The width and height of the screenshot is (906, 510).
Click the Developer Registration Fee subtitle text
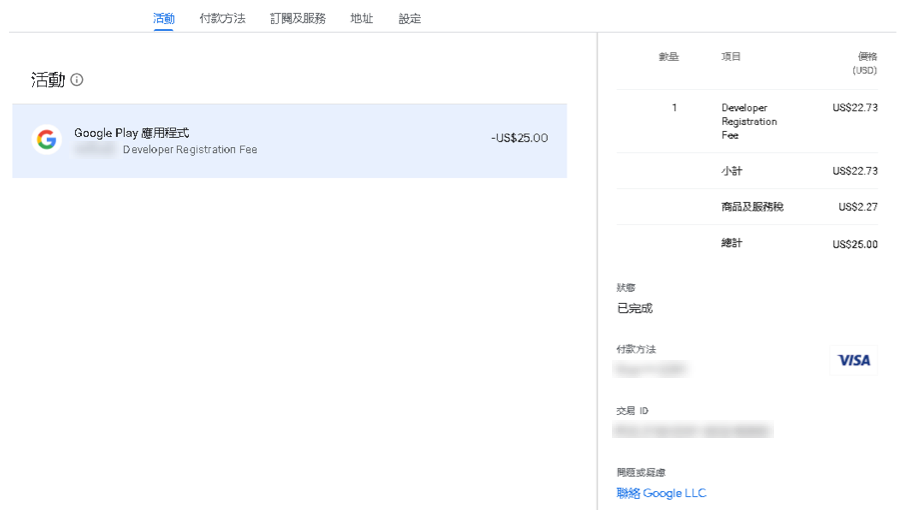click(190, 150)
